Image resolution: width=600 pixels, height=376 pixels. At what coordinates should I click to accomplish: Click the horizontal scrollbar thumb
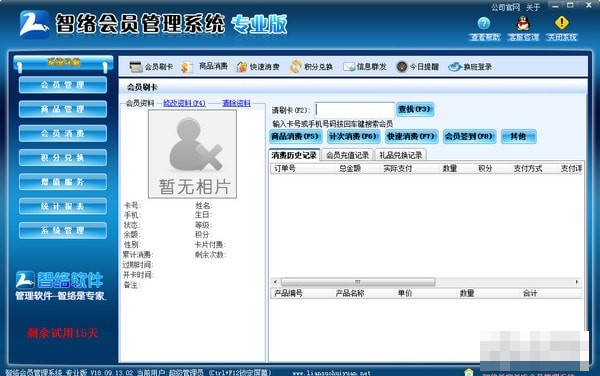pos(358,282)
